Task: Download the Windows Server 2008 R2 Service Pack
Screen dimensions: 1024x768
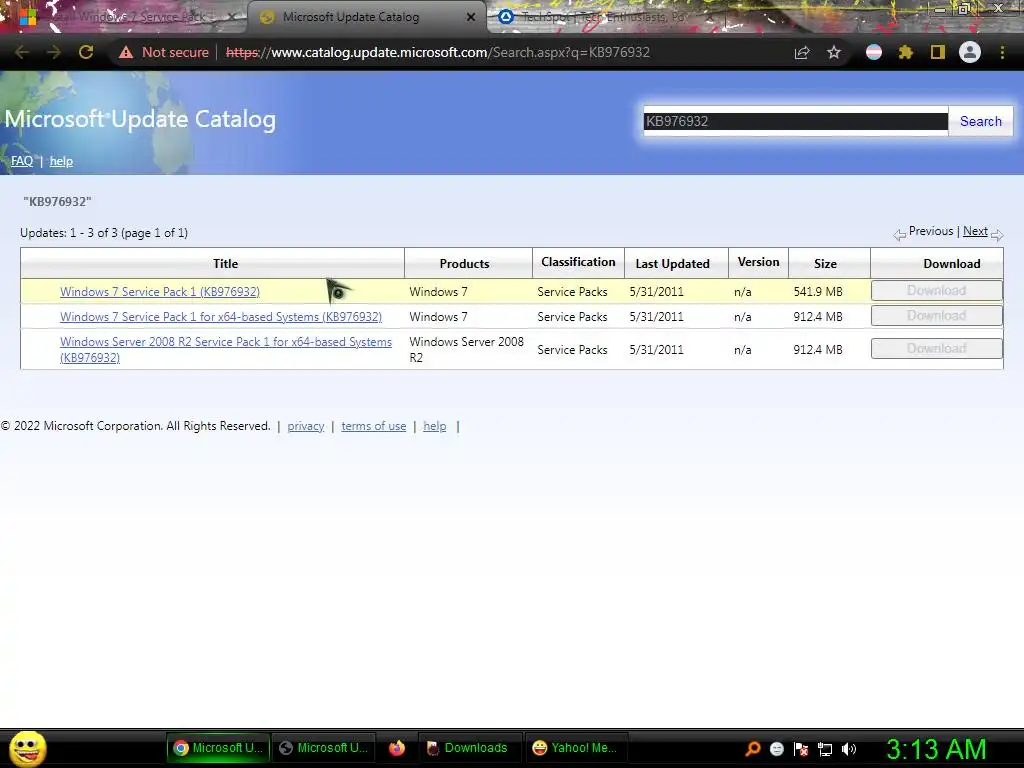Action: (x=936, y=348)
